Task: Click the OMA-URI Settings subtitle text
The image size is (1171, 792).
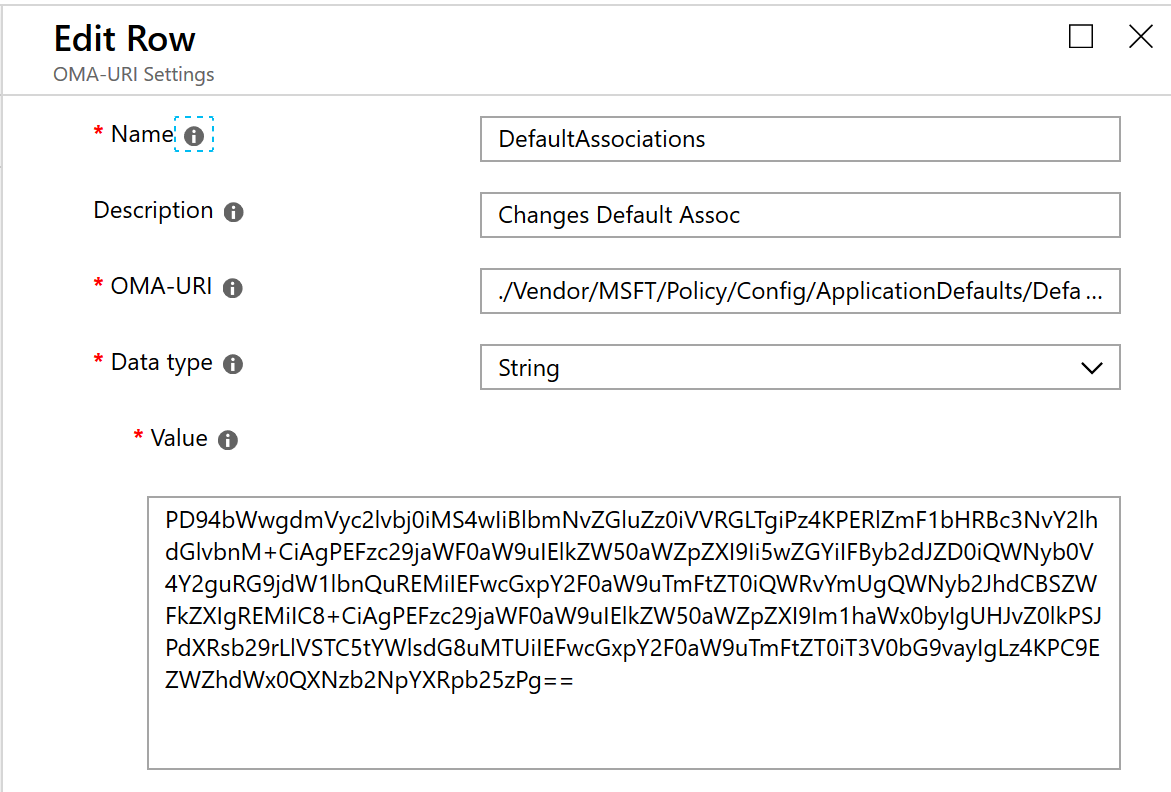Action: coord(133,74)
